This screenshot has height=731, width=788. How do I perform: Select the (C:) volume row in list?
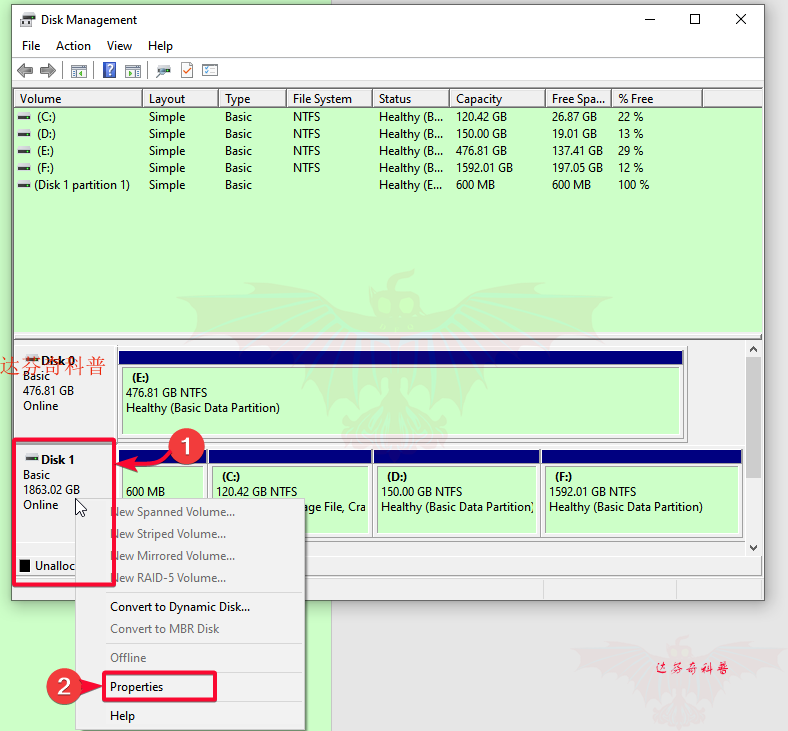click(46, 117)
